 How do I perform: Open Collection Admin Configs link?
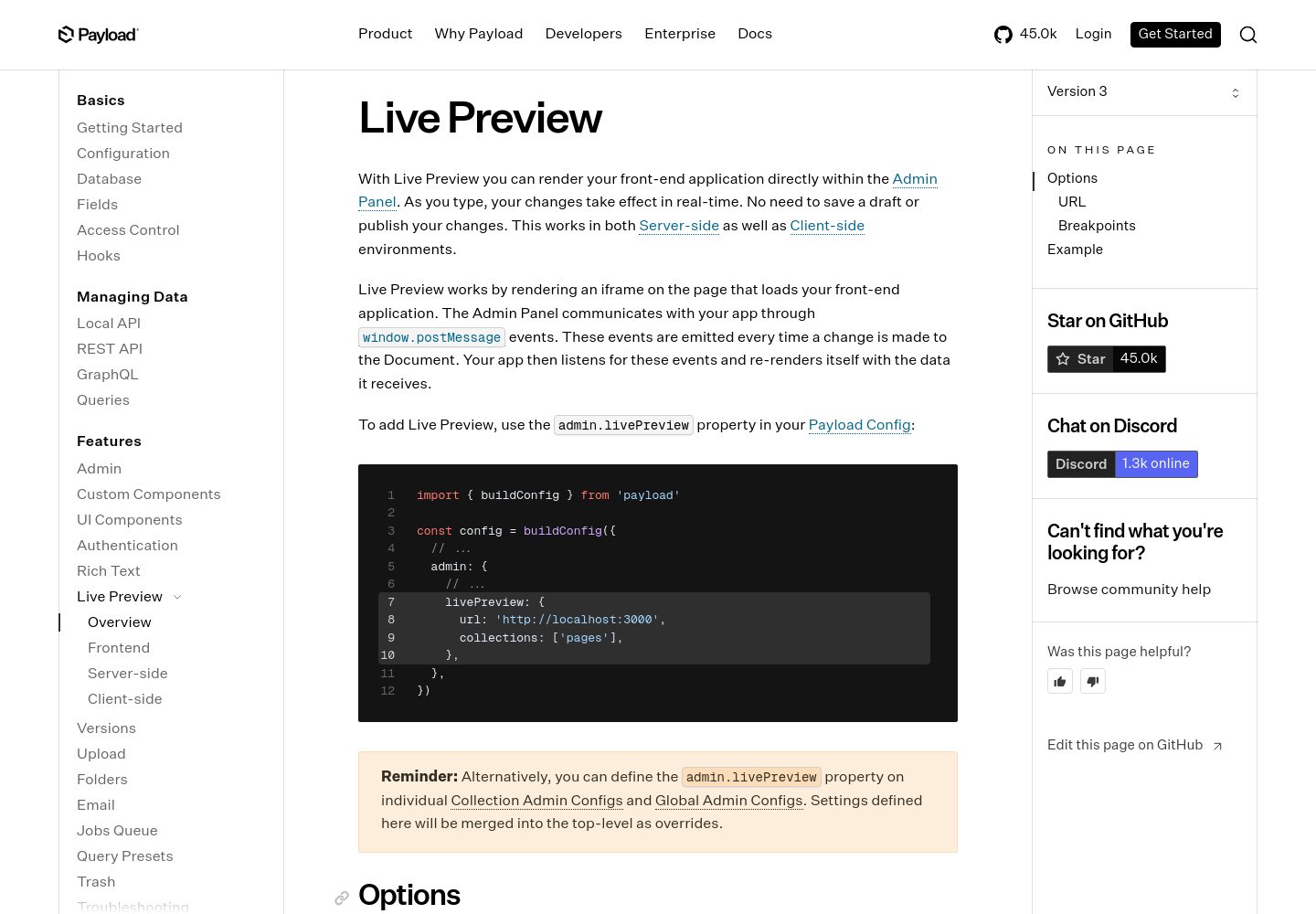536,801
